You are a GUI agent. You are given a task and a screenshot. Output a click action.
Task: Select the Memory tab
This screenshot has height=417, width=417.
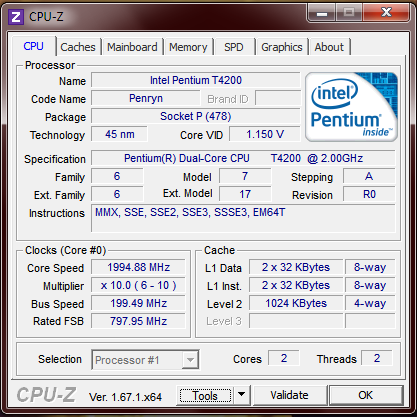(188, 47)
